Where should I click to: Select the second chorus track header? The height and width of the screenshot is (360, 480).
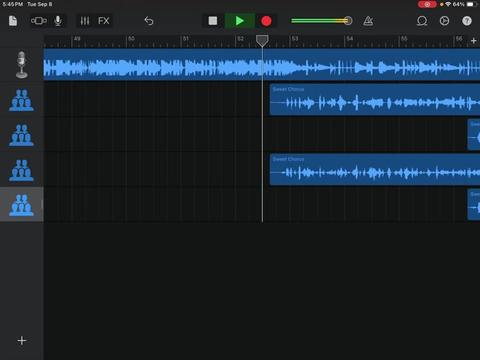coord(22,135)
